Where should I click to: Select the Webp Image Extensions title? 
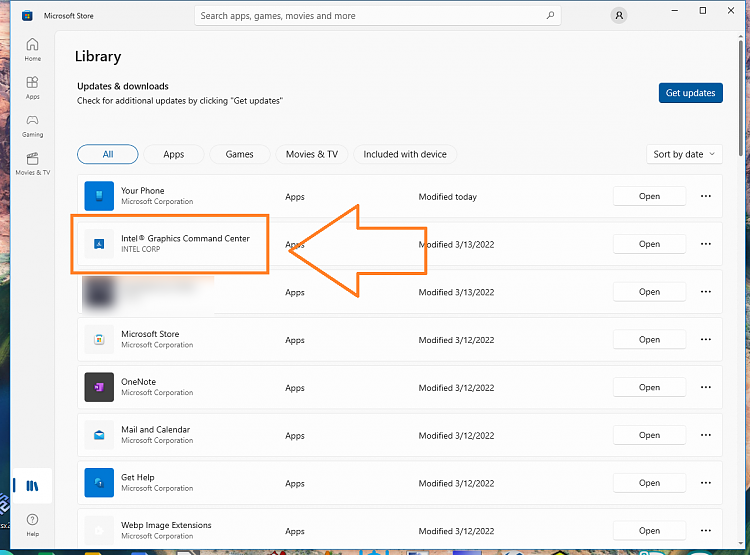point(166,525)
